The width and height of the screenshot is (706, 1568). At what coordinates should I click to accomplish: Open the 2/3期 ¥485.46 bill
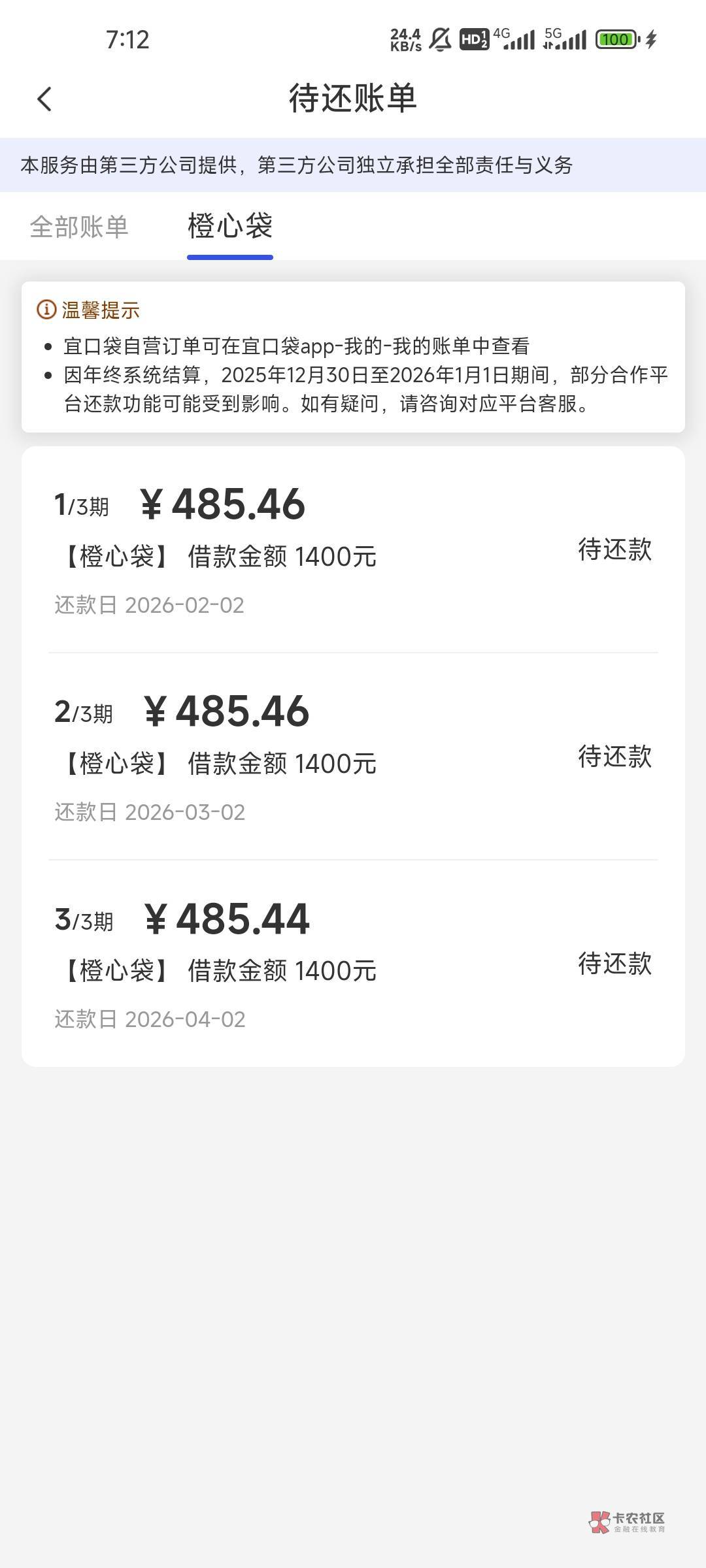click(x=226, y=712)
